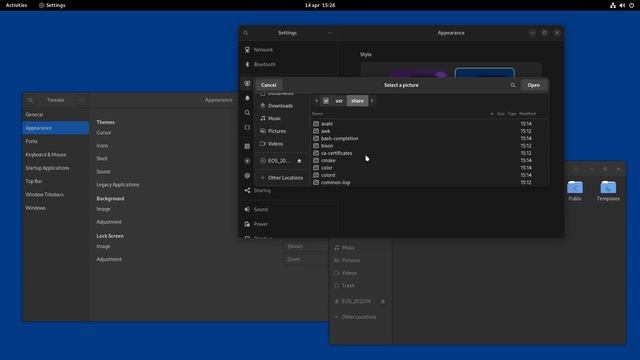Image resolution: width=640 pixels, height=360 pixels.
Task: Click root filesystem icon in the path bar
Action: 326,101
